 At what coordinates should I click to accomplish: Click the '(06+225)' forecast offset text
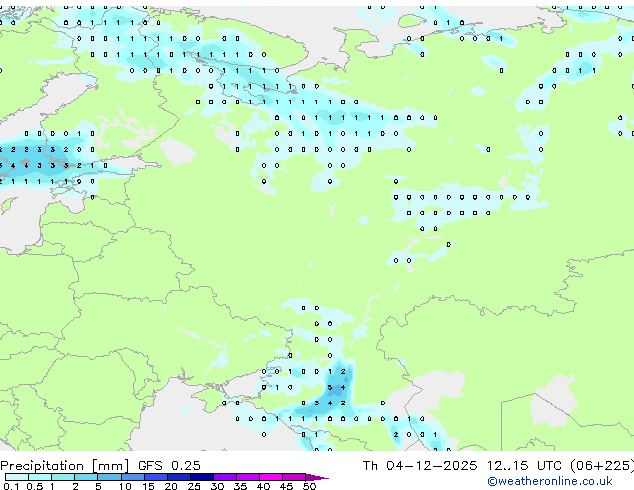pos(602,466)
